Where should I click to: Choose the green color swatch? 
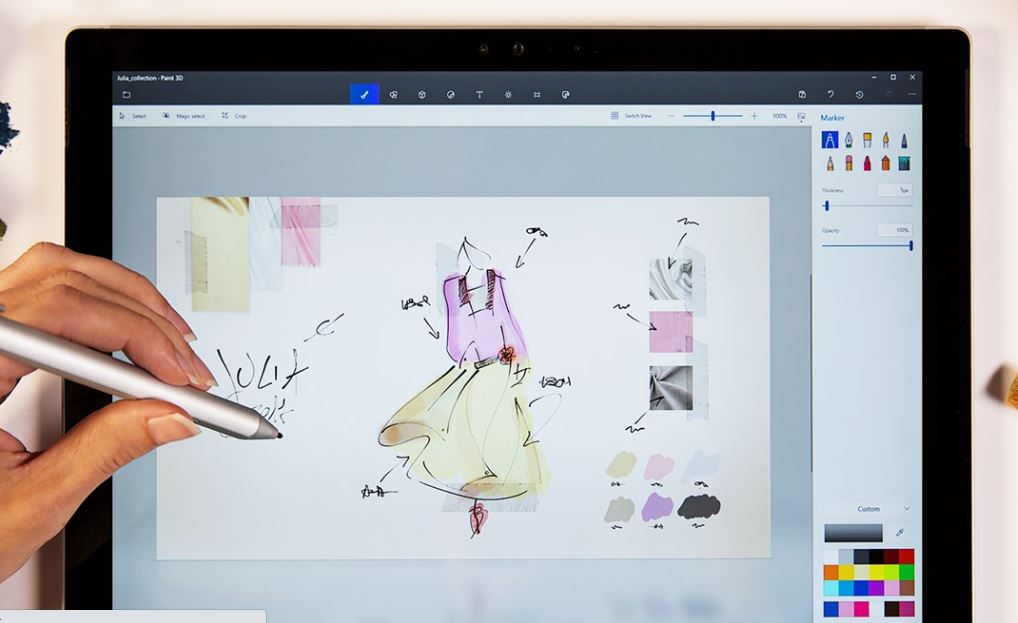coord(906,572)
